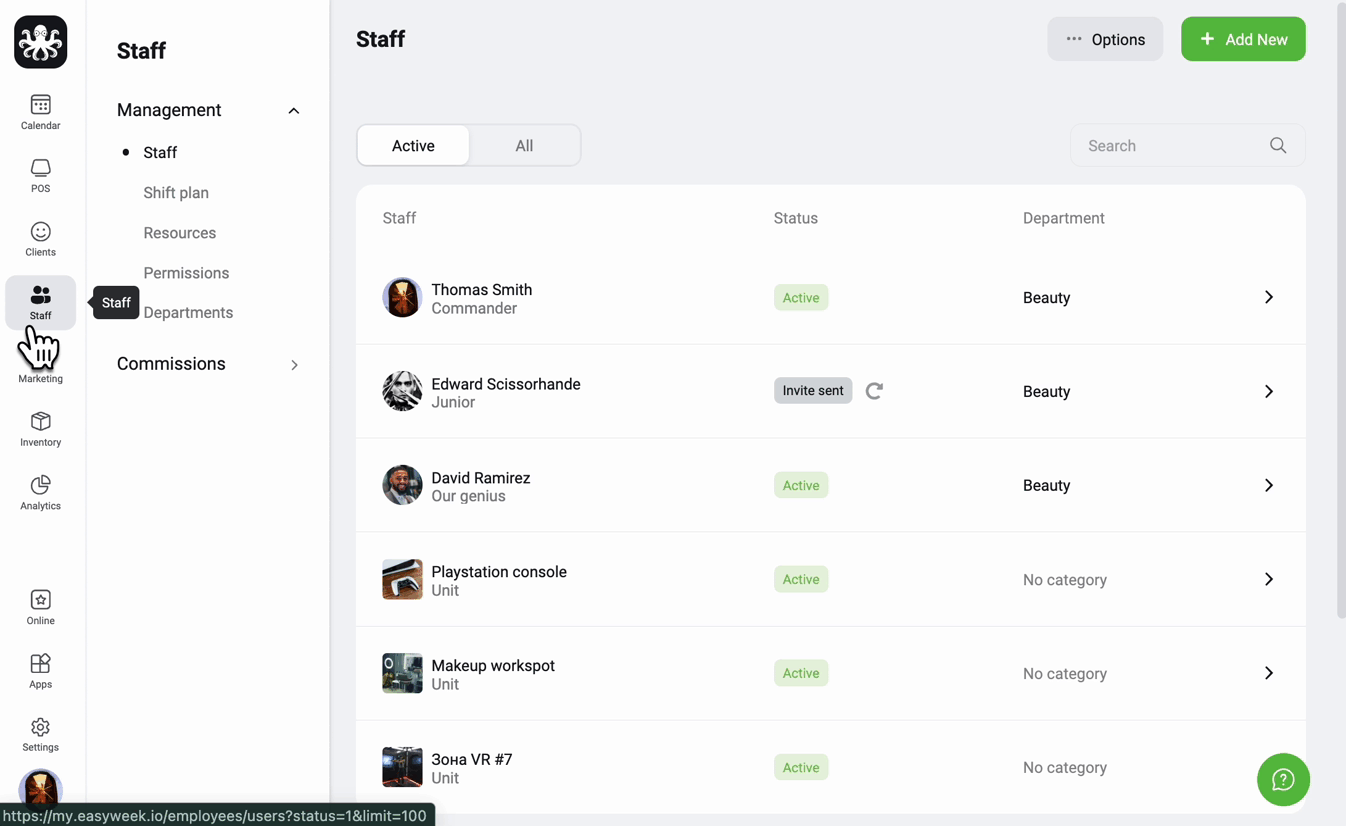Open the Apps section
This screenshot has height=826, width=1346.
40,671
